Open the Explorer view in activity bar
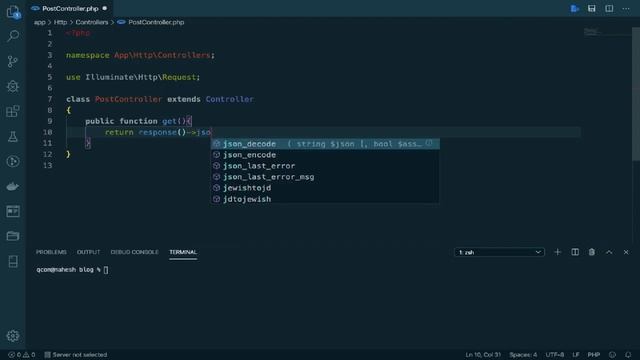This screenshot has height=360, width=640. [x=13, y=11]
